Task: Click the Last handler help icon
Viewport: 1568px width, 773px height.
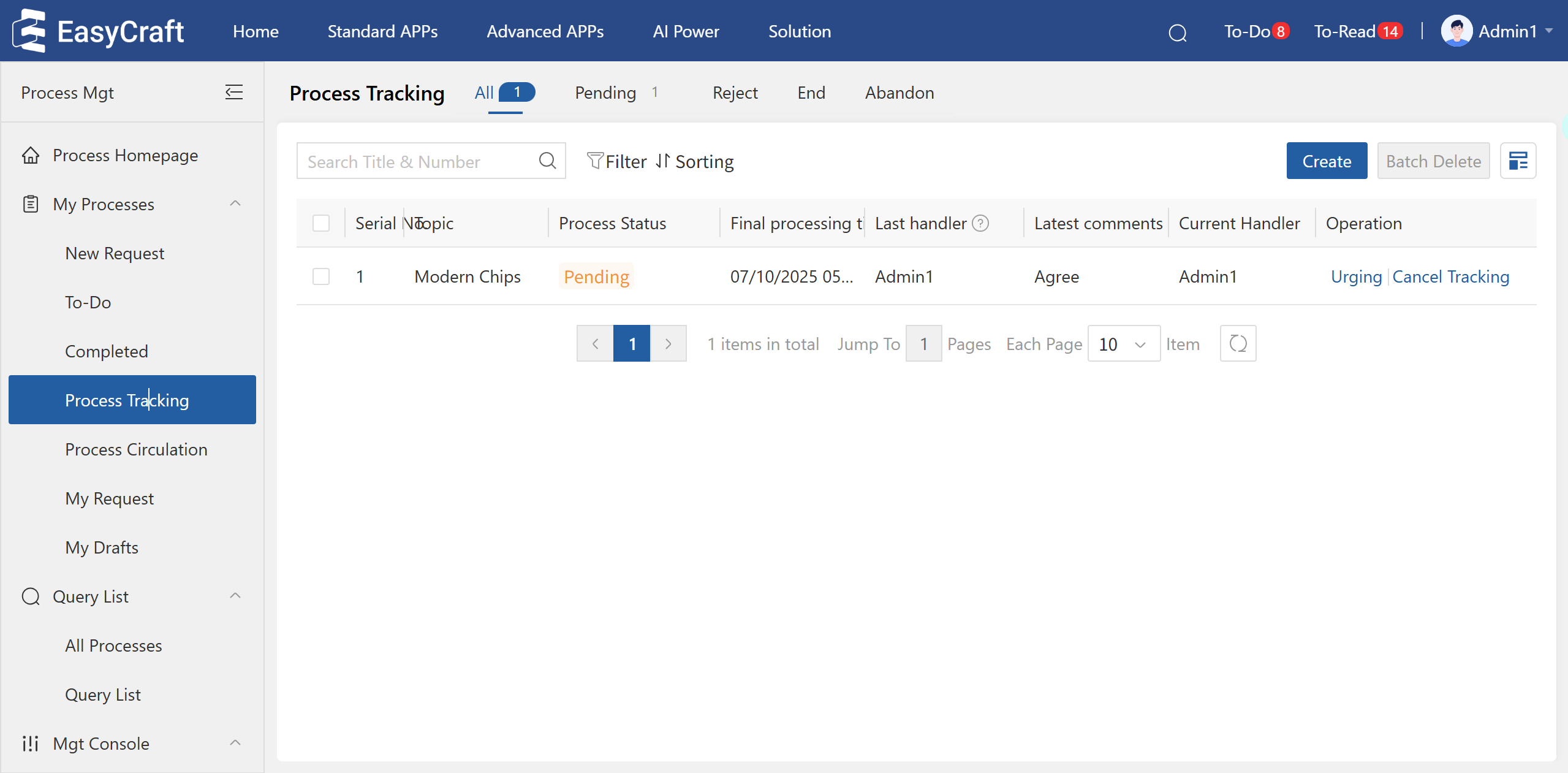Action: pos(980,224)
